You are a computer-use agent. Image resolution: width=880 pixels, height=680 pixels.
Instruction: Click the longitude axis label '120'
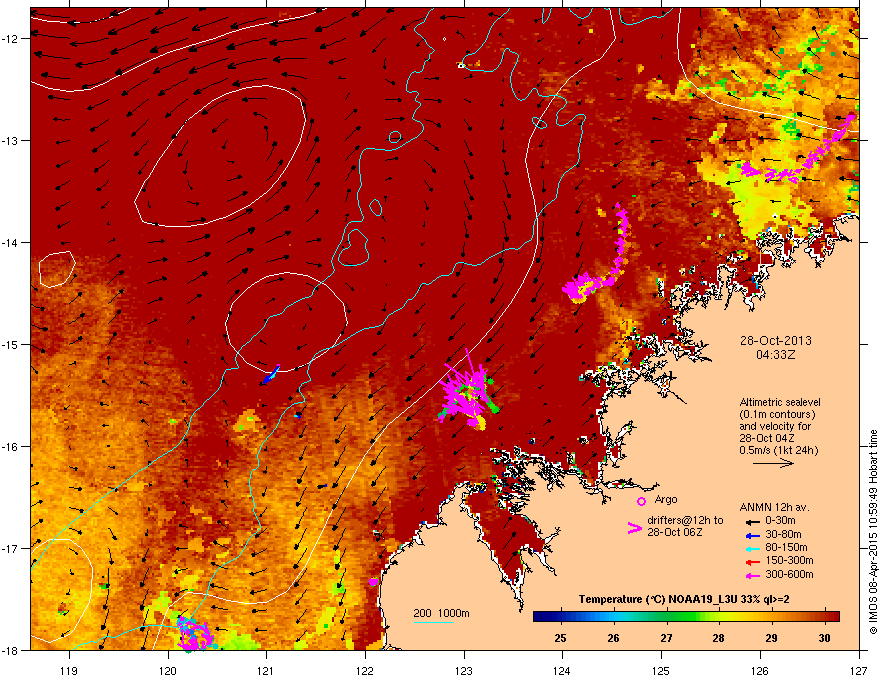(x=168, y=670)
